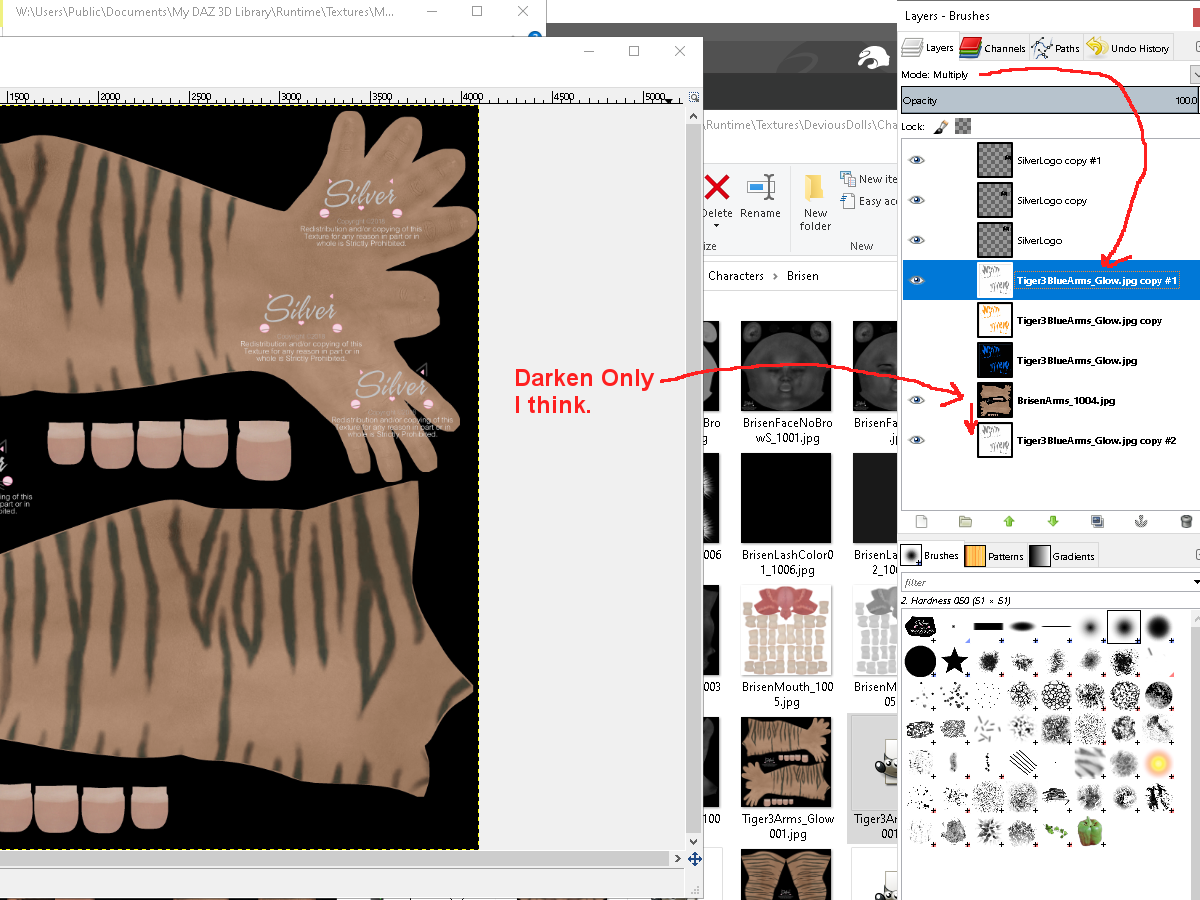Select the 'BrisenArms_1004.jpg' layer name

point(1066,400)
